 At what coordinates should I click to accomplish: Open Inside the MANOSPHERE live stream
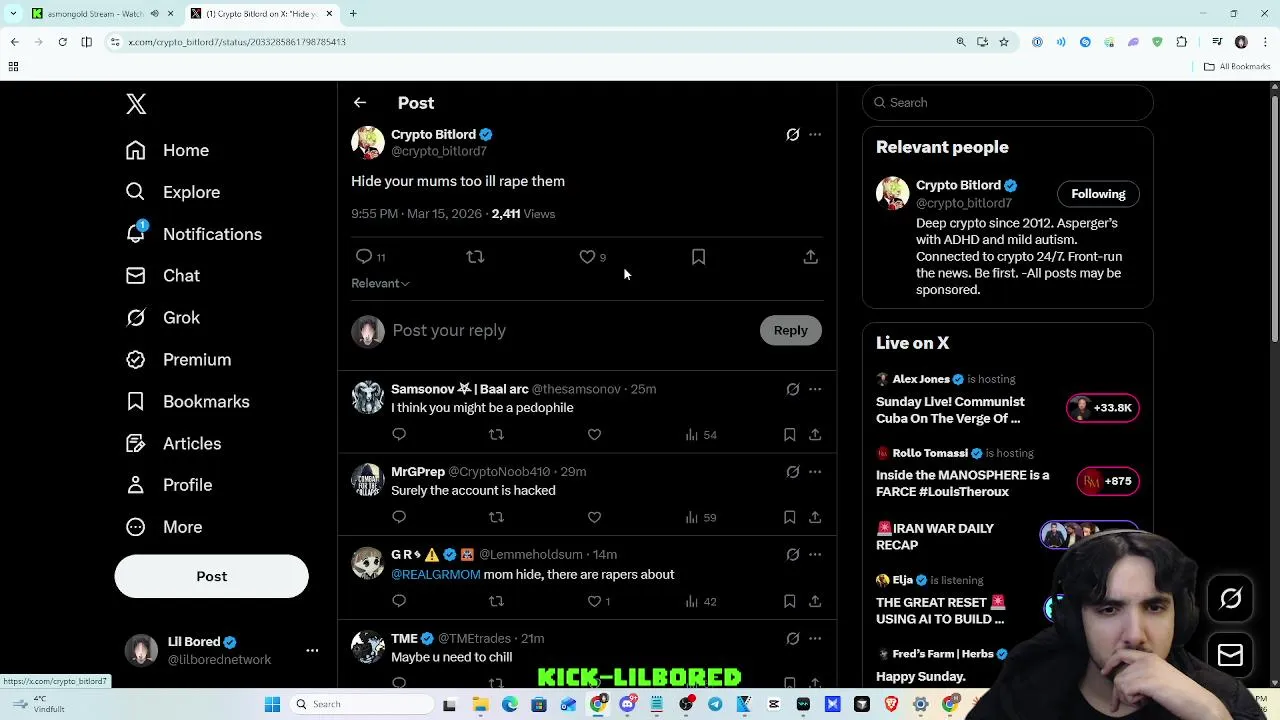962,483
